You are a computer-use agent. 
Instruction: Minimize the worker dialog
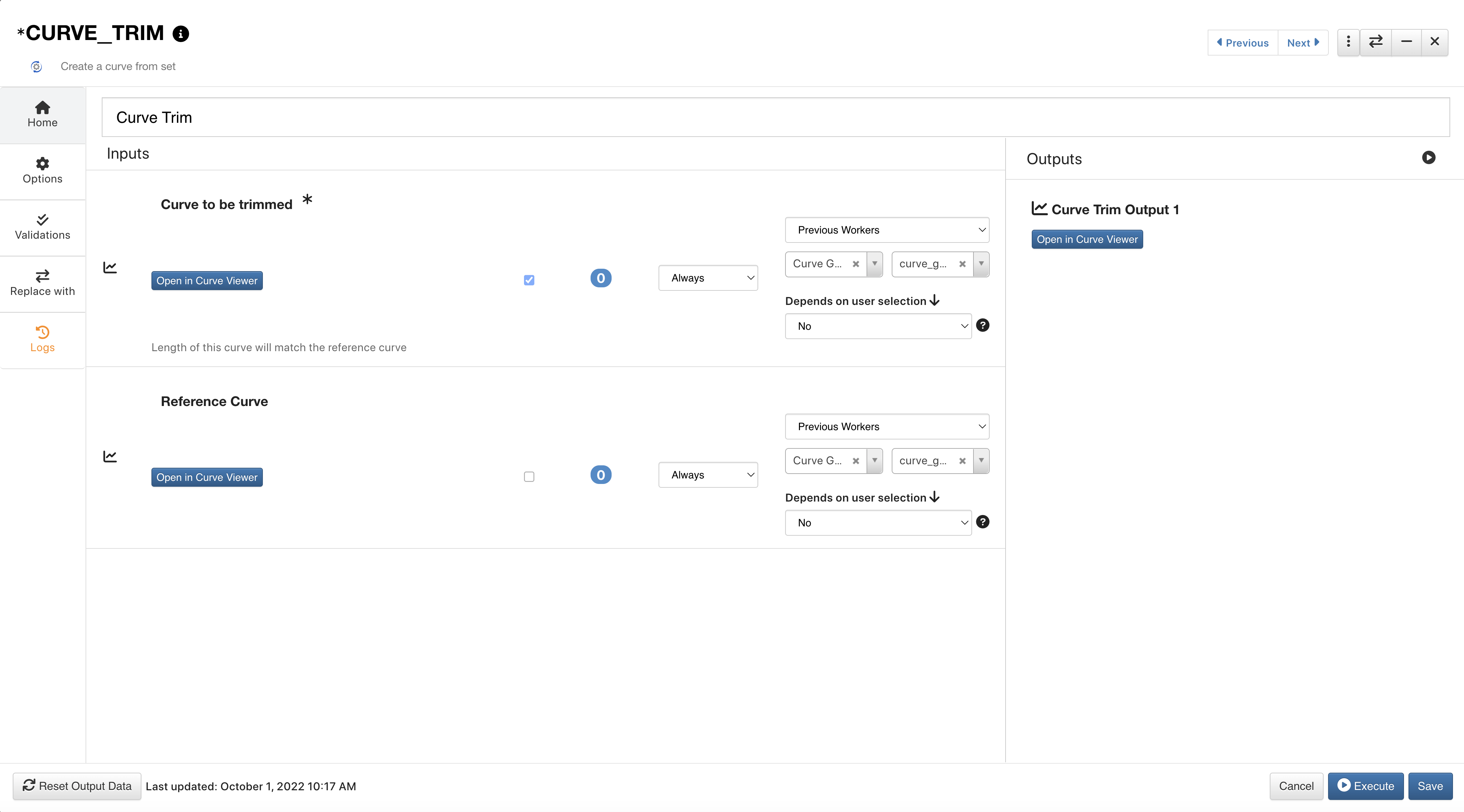(1406, 42)
